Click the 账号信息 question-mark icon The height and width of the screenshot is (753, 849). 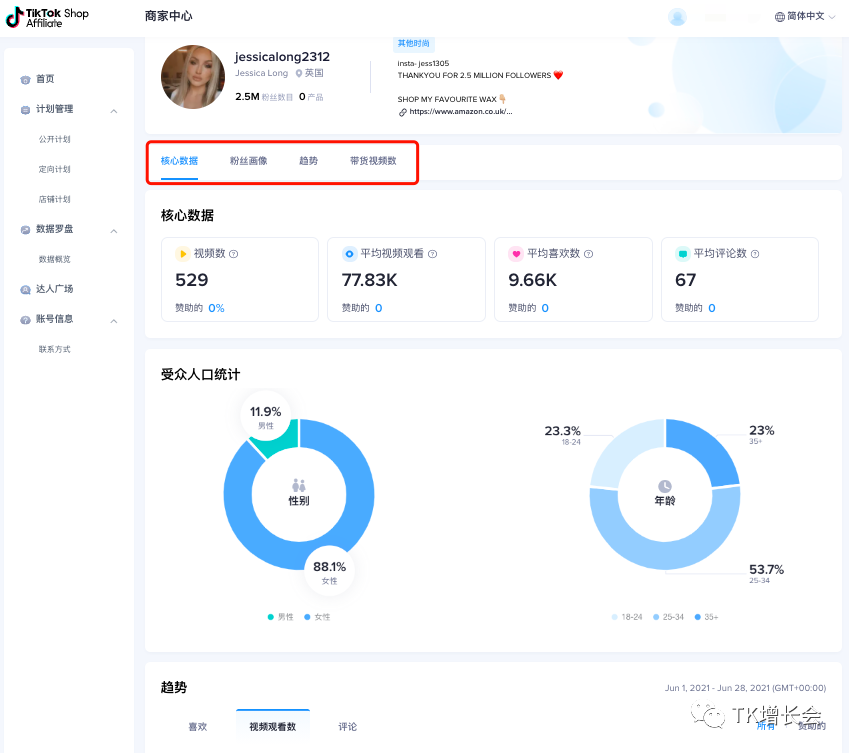(x=26, y=320)
